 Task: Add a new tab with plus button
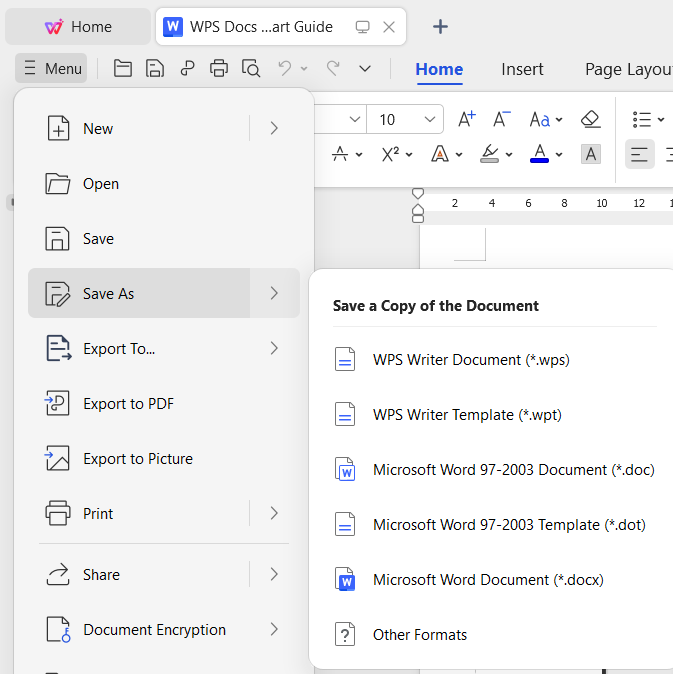(x=440, y=27)
